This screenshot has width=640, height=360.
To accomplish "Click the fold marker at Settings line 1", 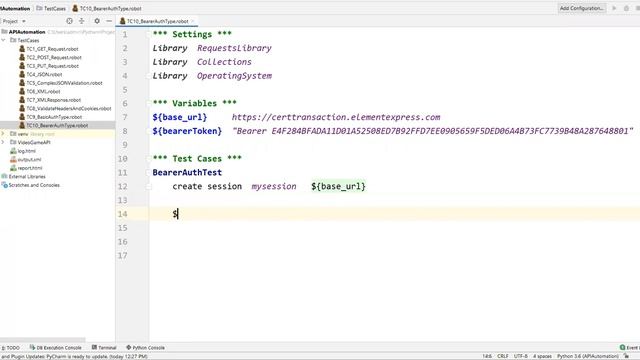I will click(x=149, y=34).
